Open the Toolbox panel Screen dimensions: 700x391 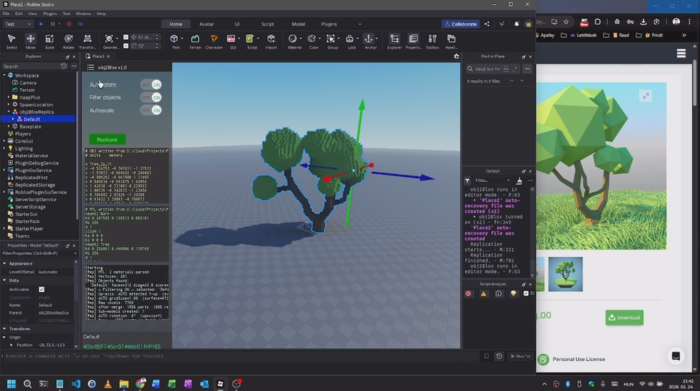pyautogui.click(x=432, y=41)
